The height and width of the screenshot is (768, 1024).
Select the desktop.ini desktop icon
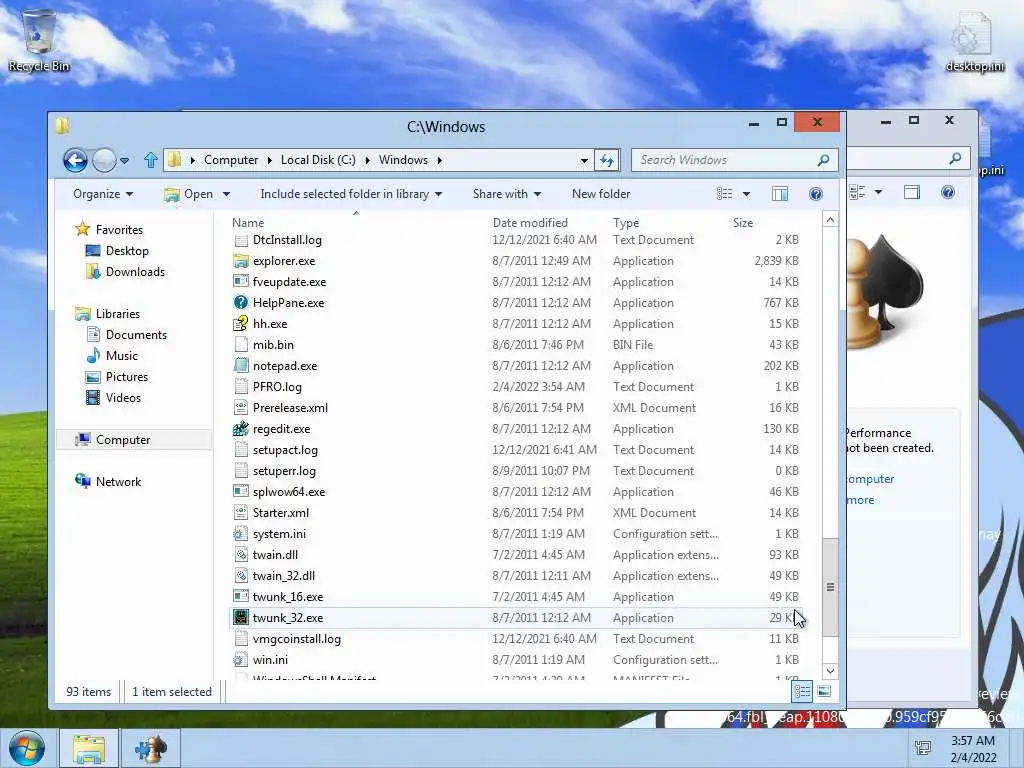(x=974, y=40)
